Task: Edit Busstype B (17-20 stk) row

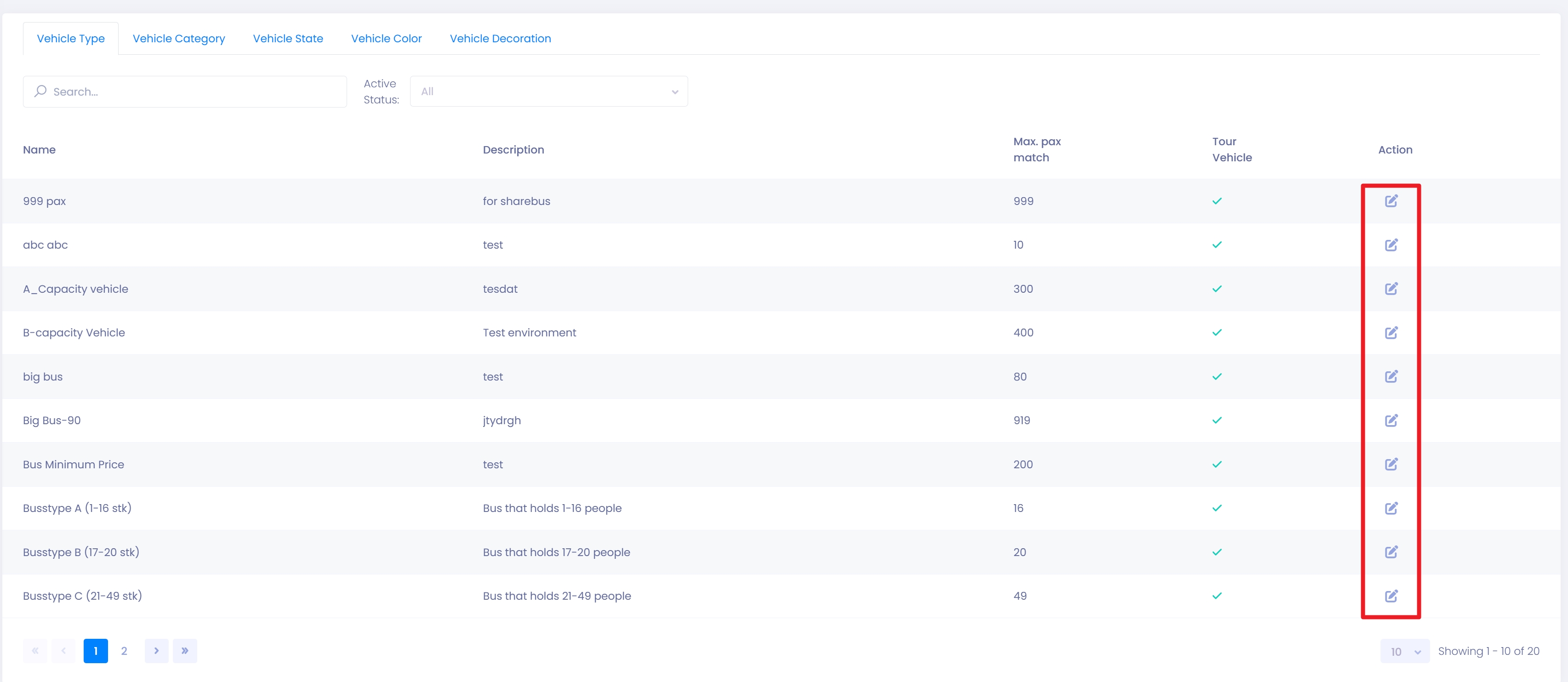Action: (x=1391, y=552)
